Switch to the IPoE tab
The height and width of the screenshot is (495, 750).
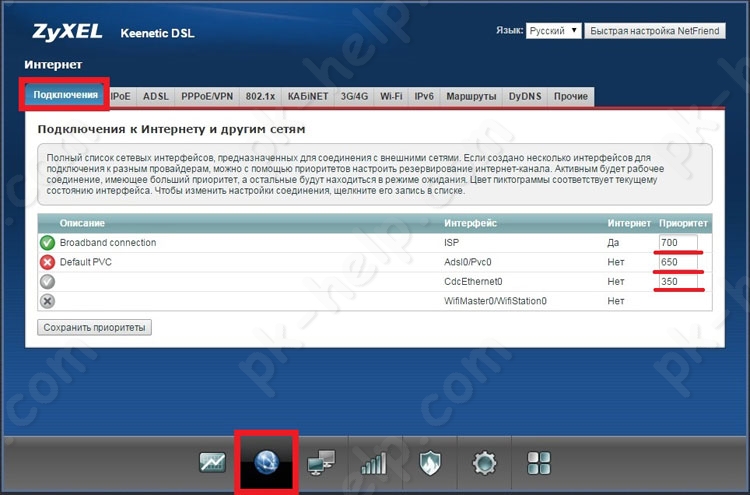pyautogui.click(x=121, y=97)
